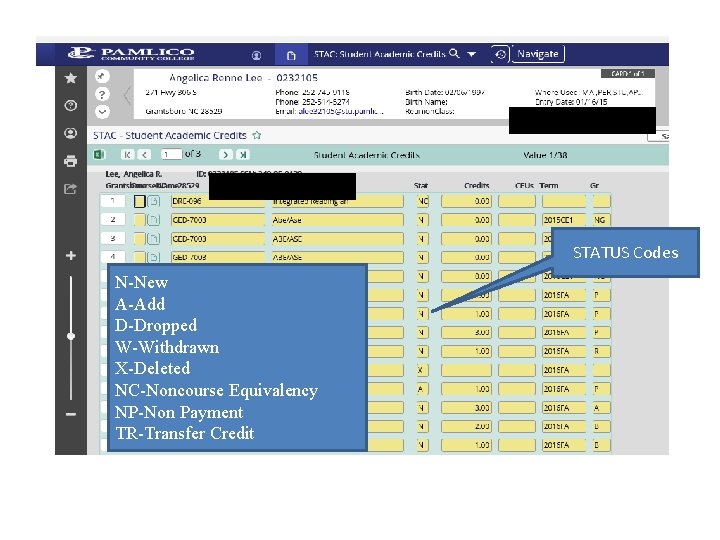Select row 1 yellow selection box

point(140,201)
